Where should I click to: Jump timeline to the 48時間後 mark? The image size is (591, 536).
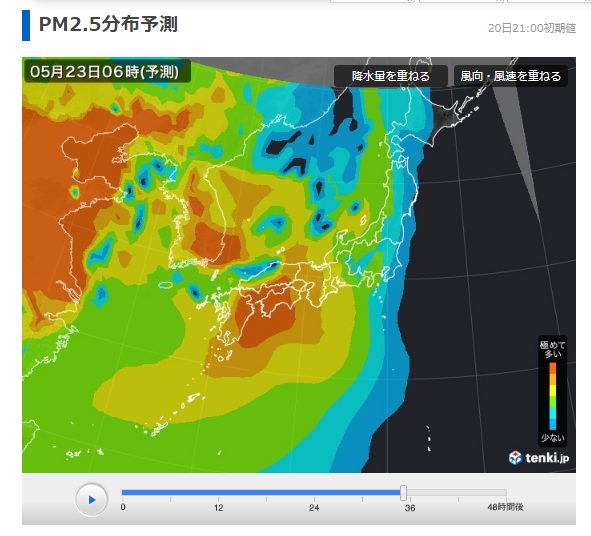click(x=505, y=507)
